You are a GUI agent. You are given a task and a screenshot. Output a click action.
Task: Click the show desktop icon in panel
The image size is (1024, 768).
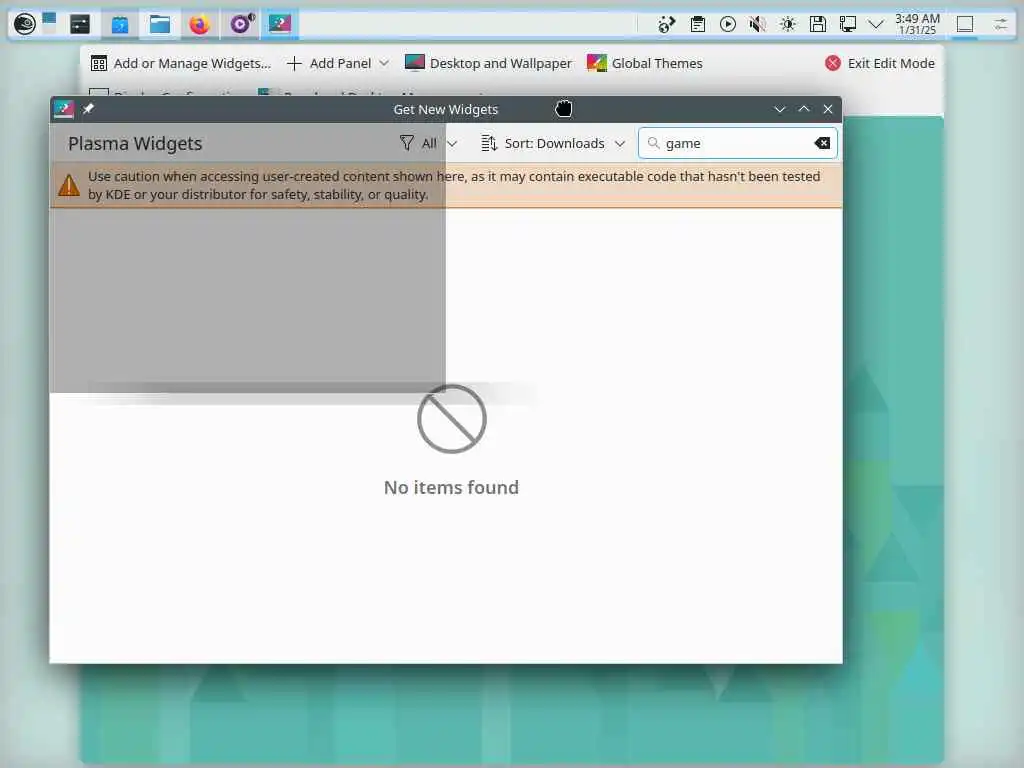tap(965, 25)
